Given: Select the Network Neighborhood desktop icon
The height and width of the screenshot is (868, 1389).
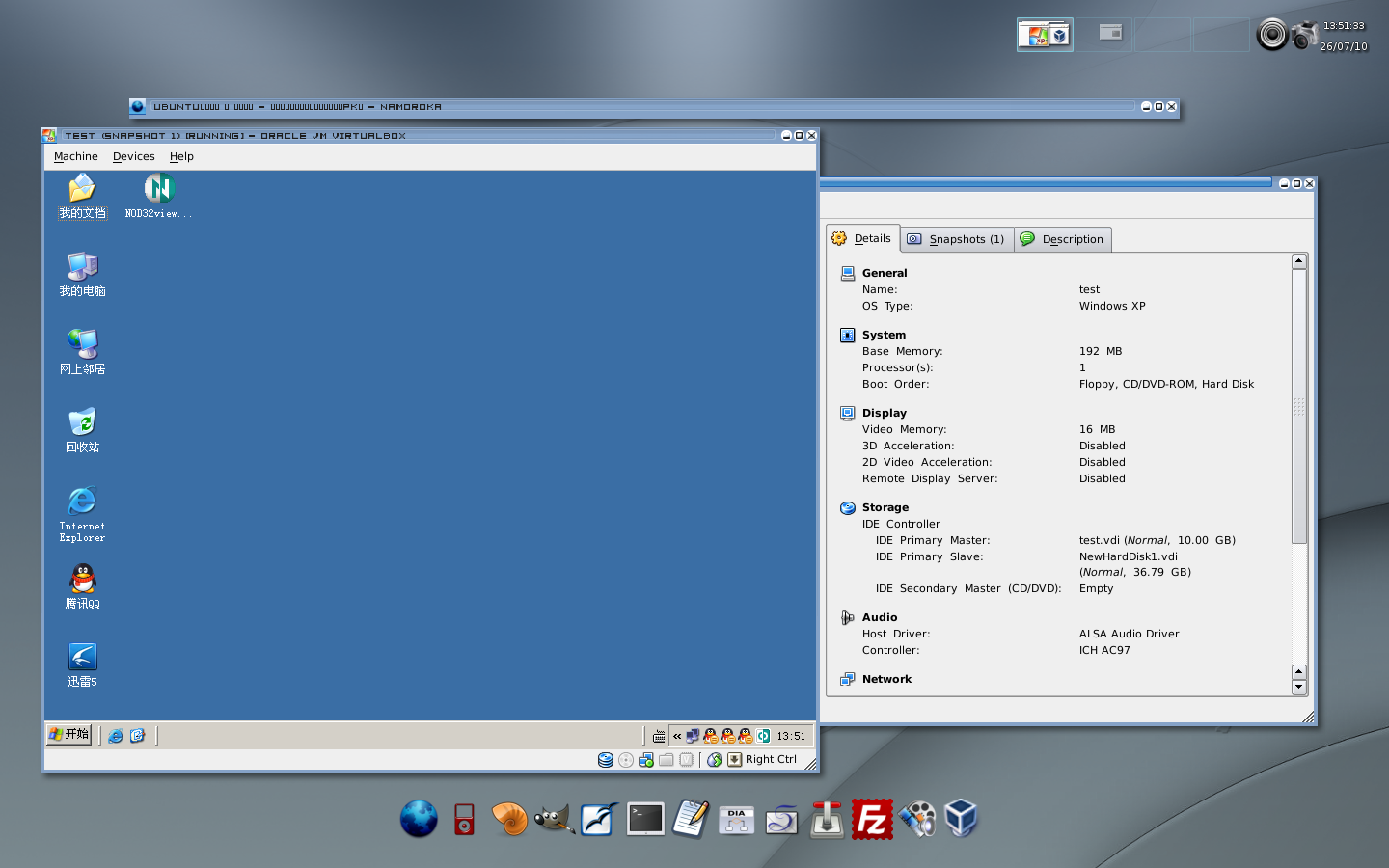Looking at the screenshot, I should (x=82, y=353).
